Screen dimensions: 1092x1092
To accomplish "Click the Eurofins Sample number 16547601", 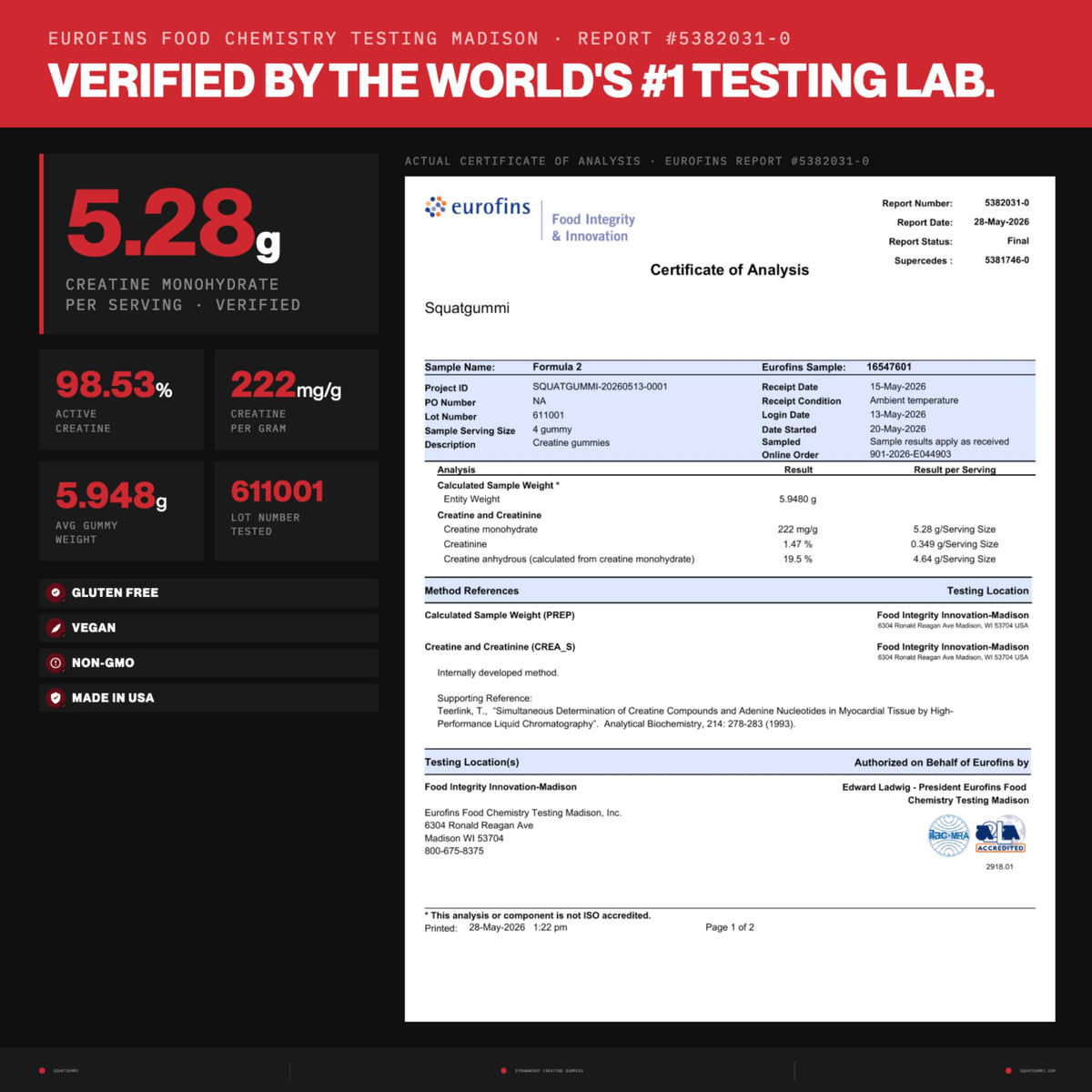I will click(x=888, y=368).
